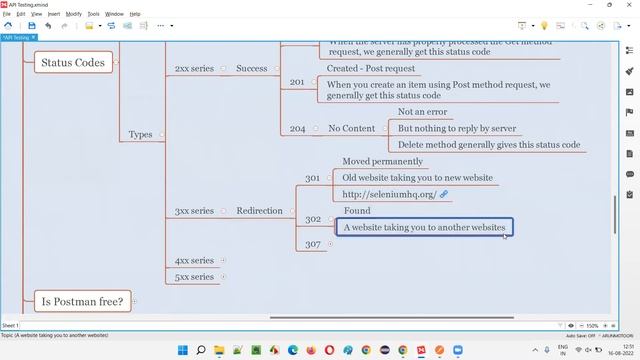Click the vertical scrollbar of the canvas
This screenshot has height=360, width=640.
(x=615, y=215)
